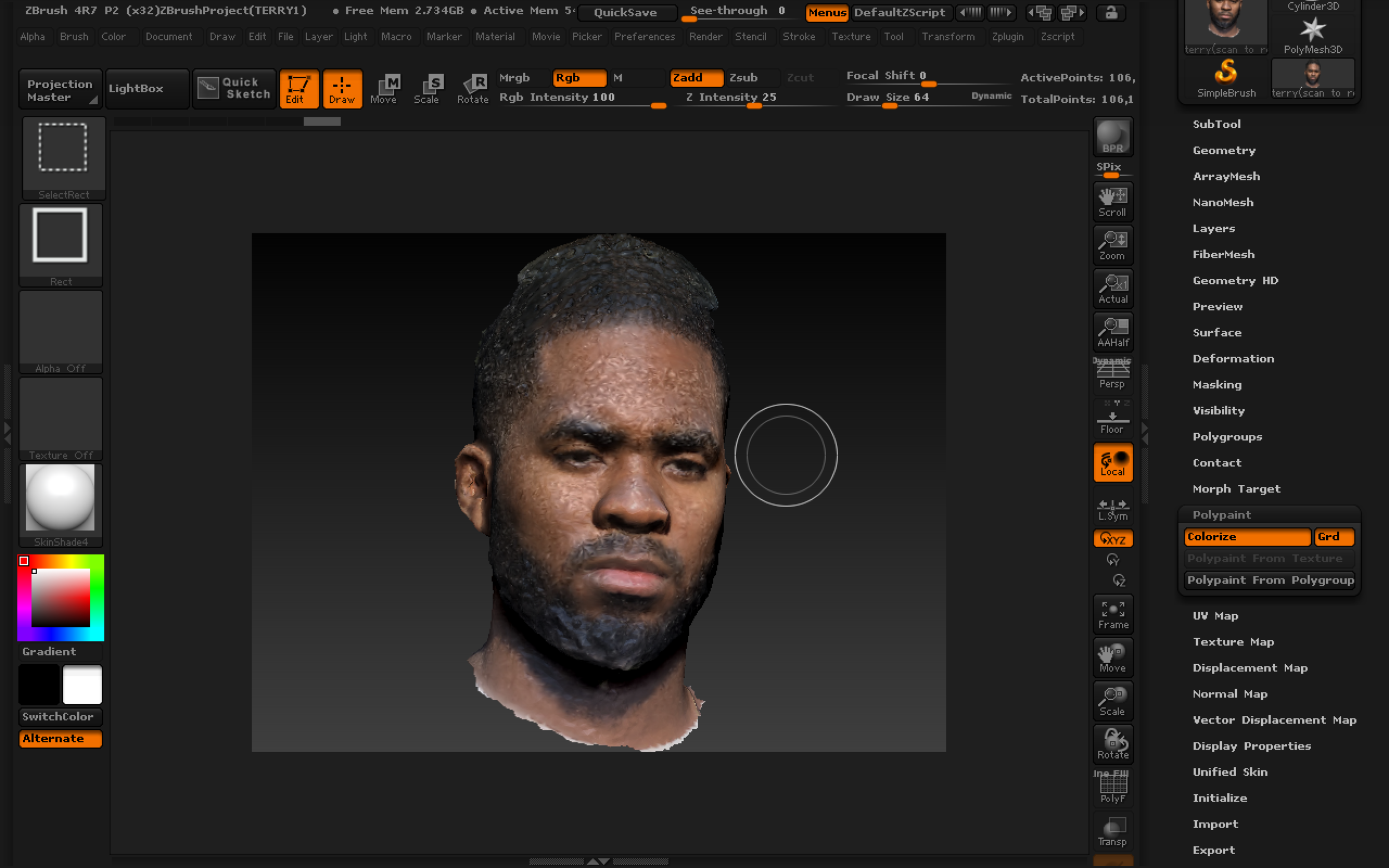Select the Edit mode tool
This screenshot has height=868, width=1389.
298,88
